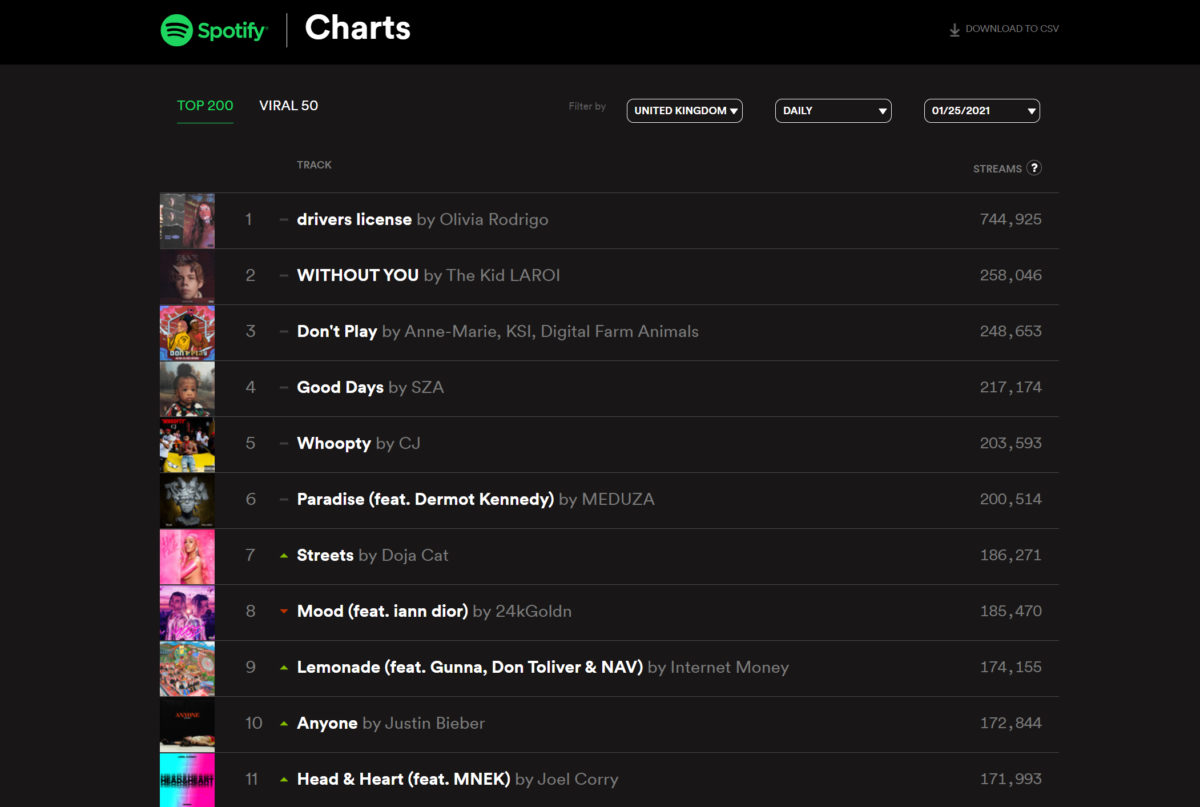Open Lemonade by Internet Money track
This screenshot has height=807, width=1200.
469,667
